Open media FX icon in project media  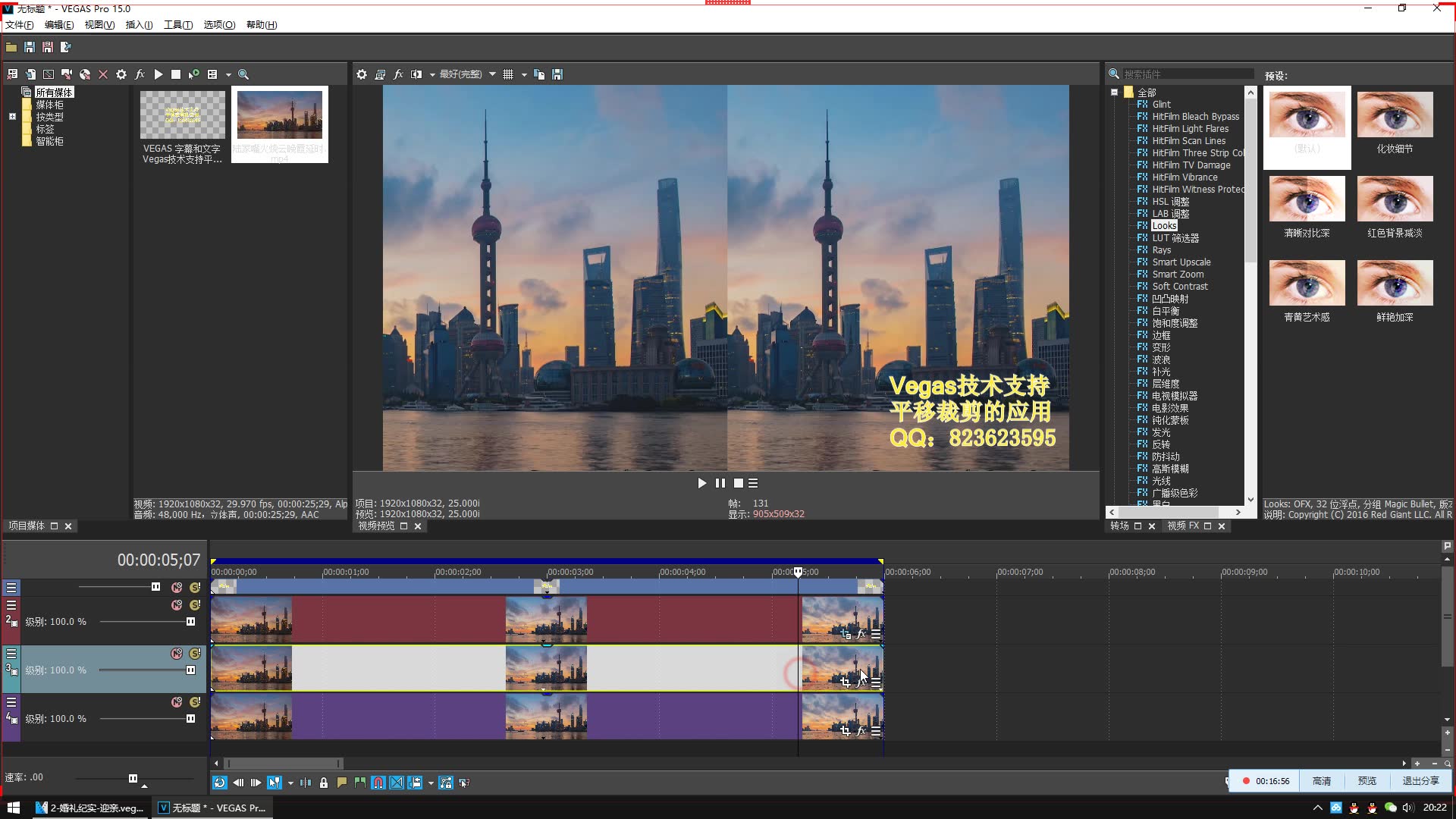pyautogui.click(x=140, y=74)
